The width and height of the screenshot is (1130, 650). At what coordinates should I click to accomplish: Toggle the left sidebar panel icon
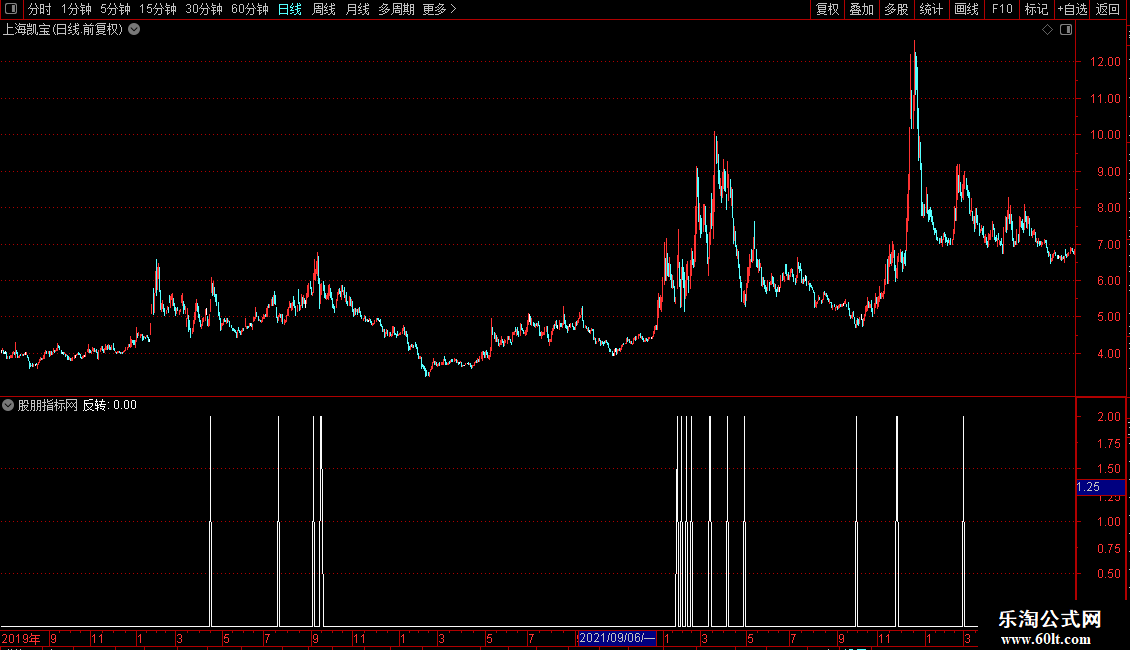point(11,9)
